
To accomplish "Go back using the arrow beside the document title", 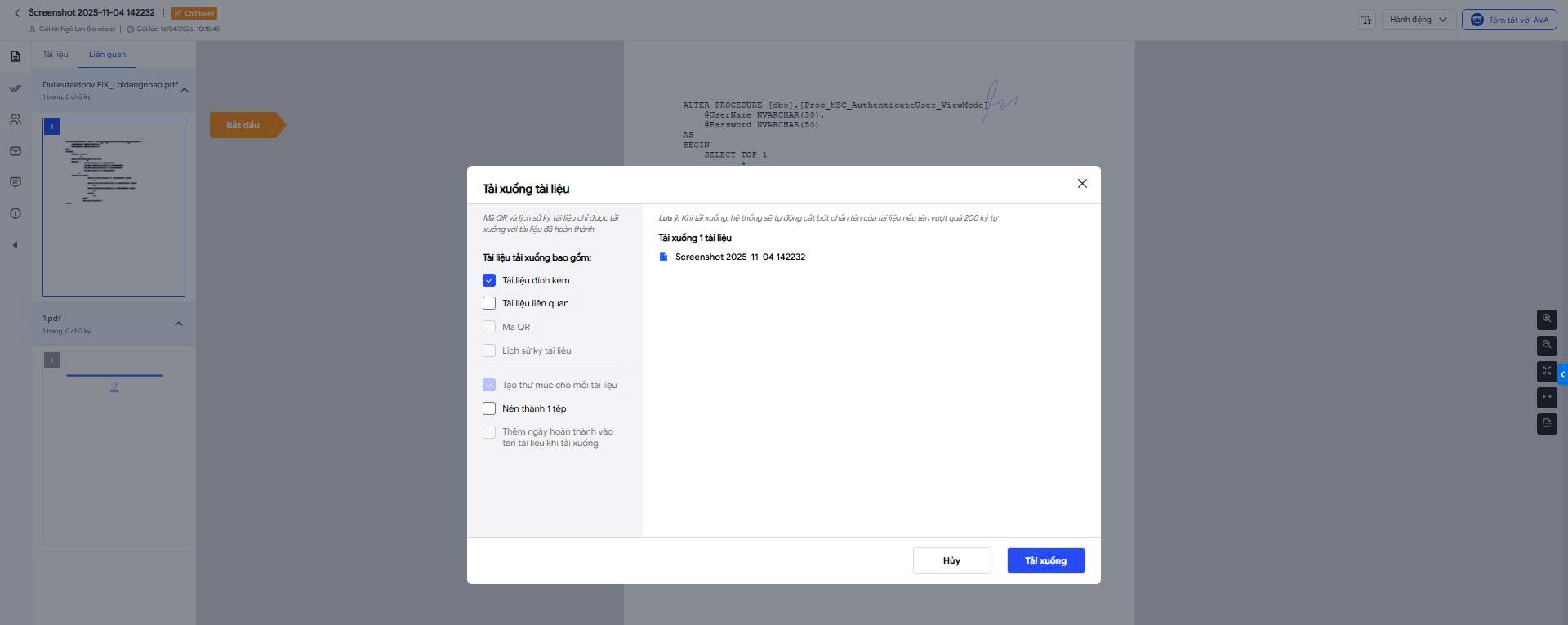I will 16,13.
